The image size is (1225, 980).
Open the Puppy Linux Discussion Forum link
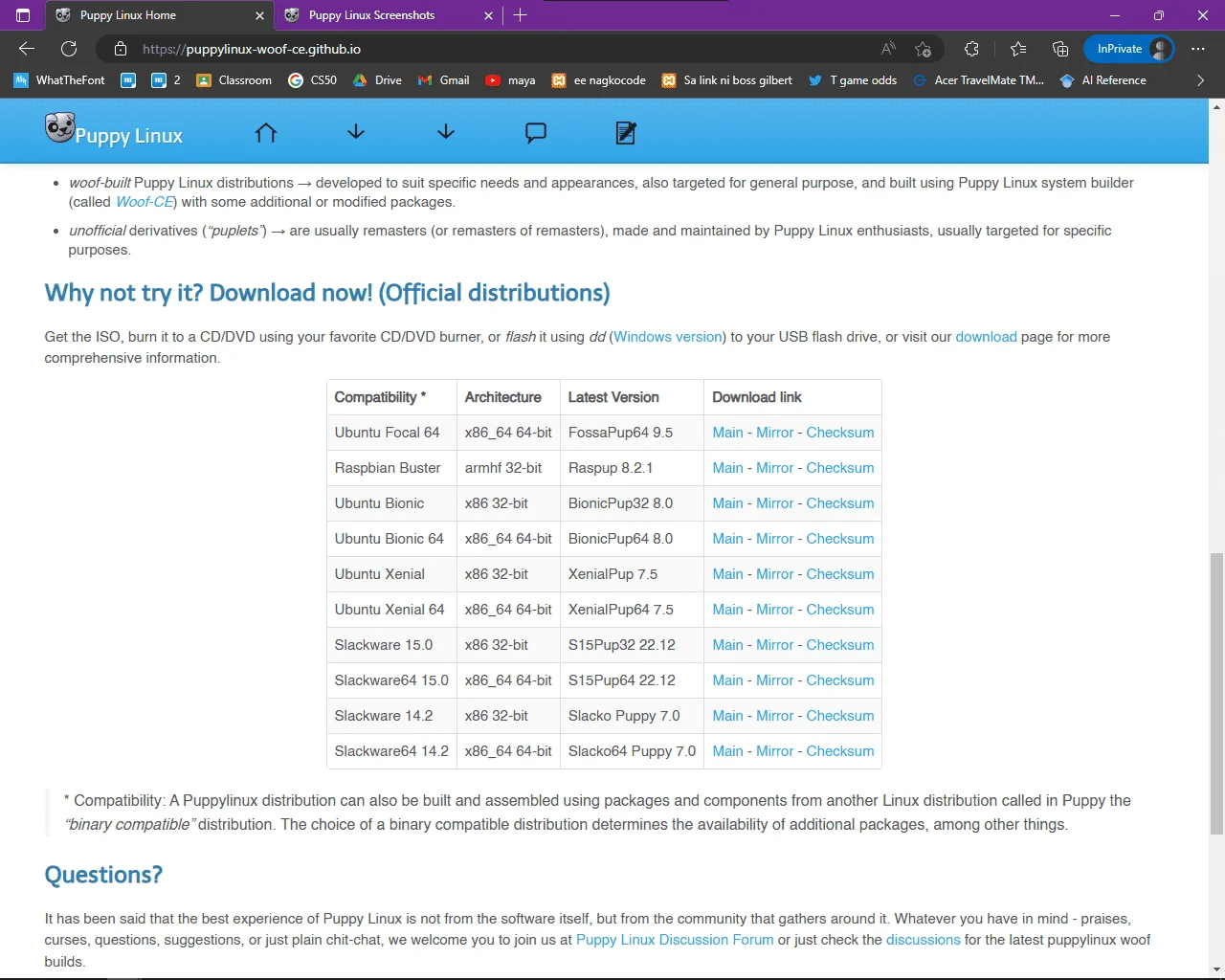pyautogui.click(x=675, y=940)
